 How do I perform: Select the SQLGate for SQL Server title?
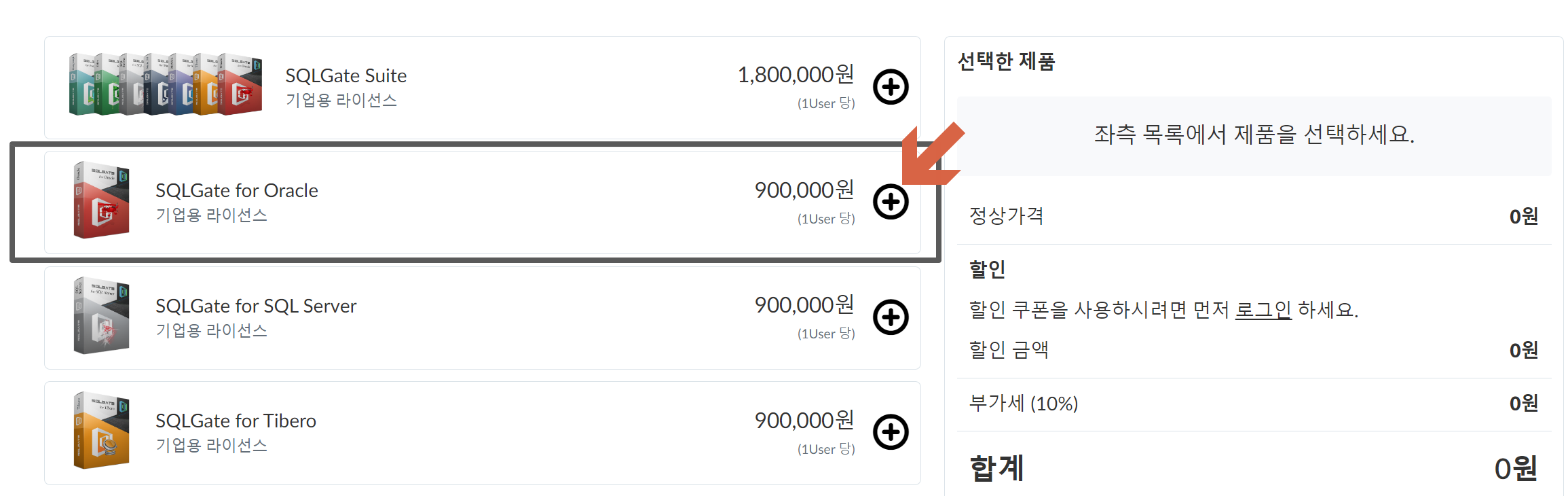tap(256, 306)
